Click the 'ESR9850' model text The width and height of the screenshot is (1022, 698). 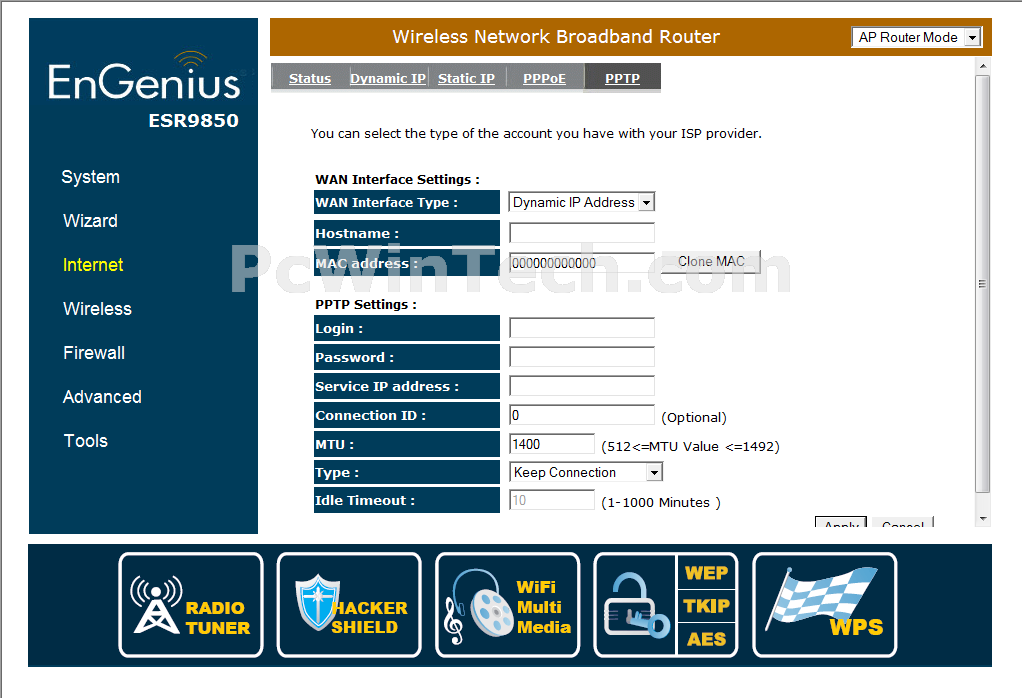[x=194, y=121]
